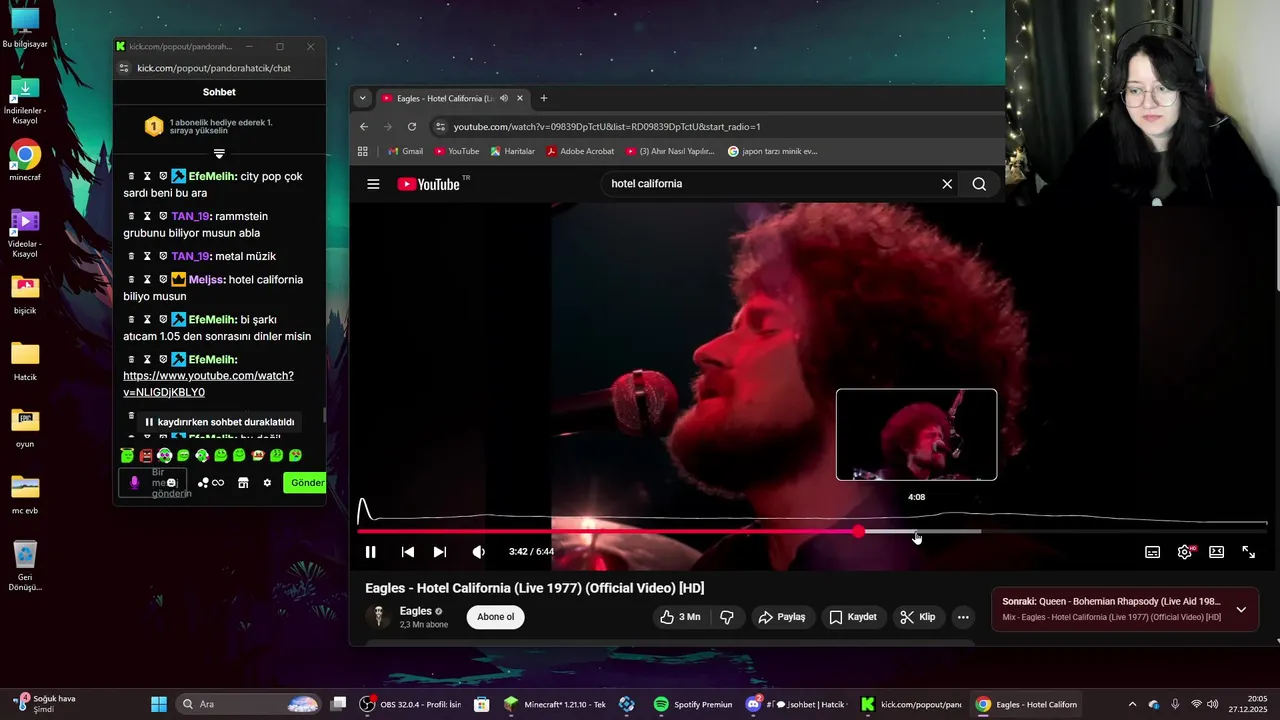Open Windows Start menu
Viewport: 1280px width, 720px height.
159,704
